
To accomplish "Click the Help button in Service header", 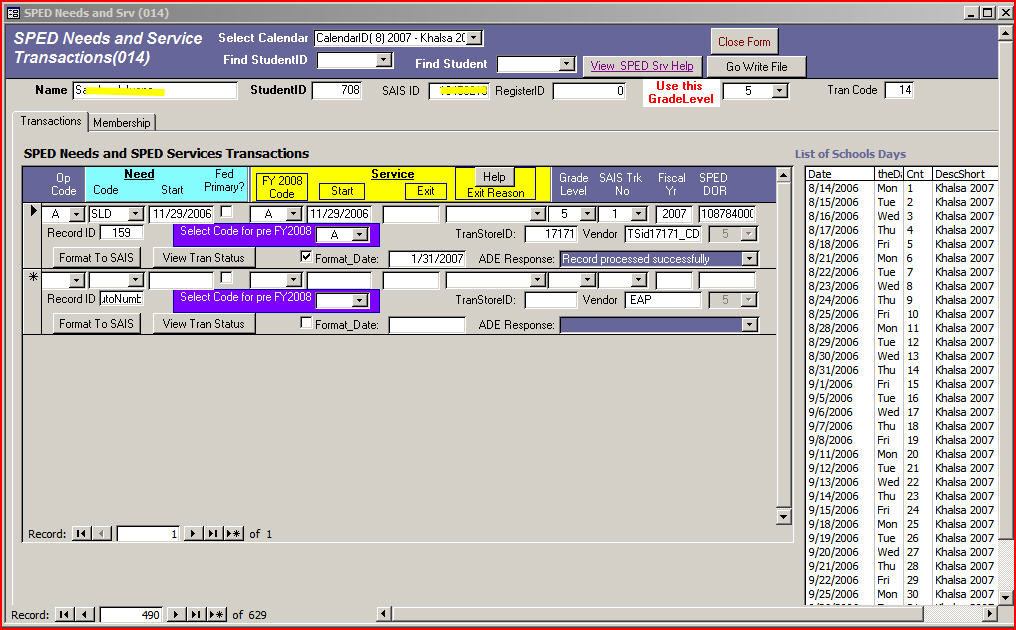I will coord(494,176).
